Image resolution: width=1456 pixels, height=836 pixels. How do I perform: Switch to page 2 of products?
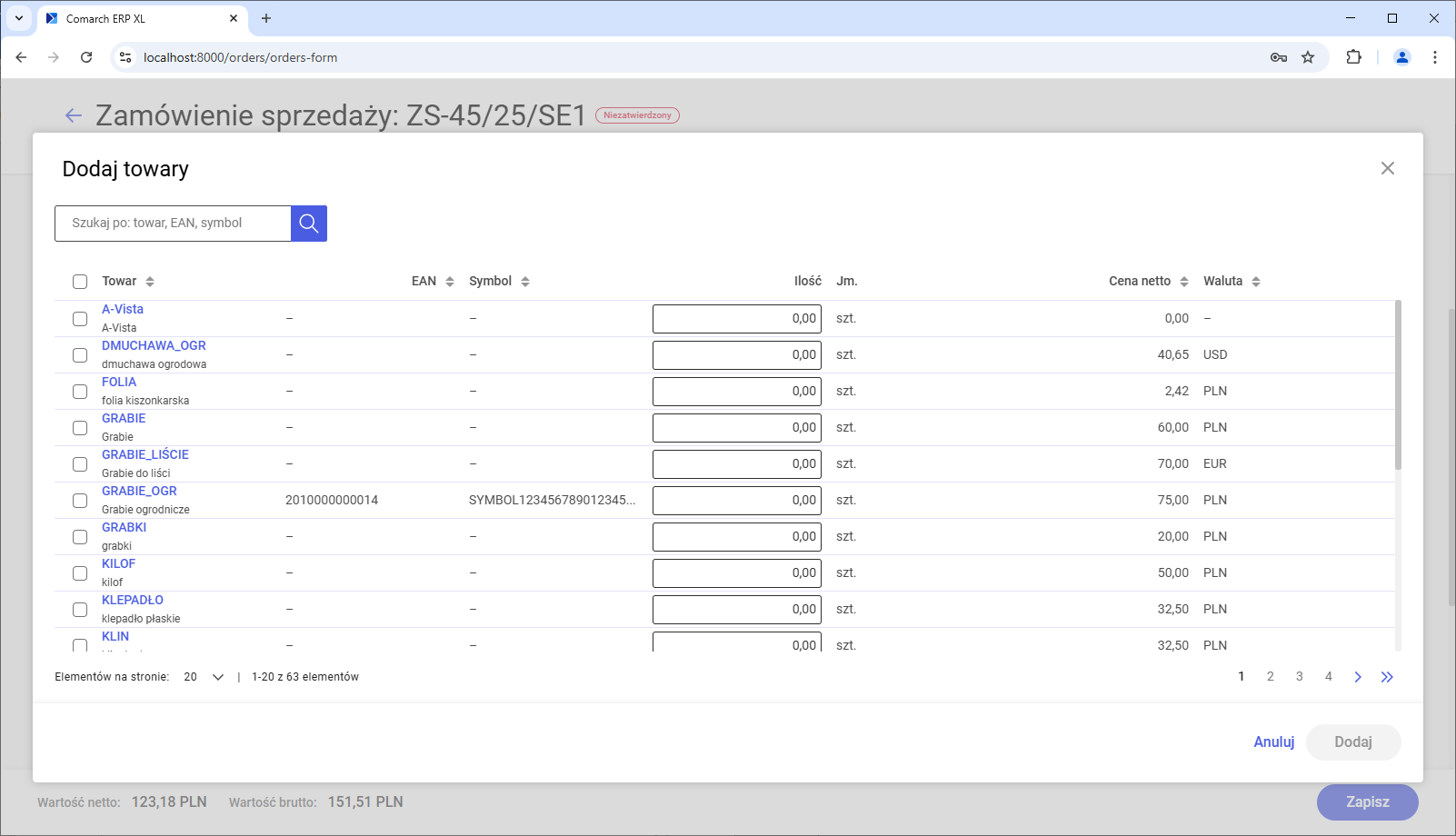click(x=1271, y=677)
